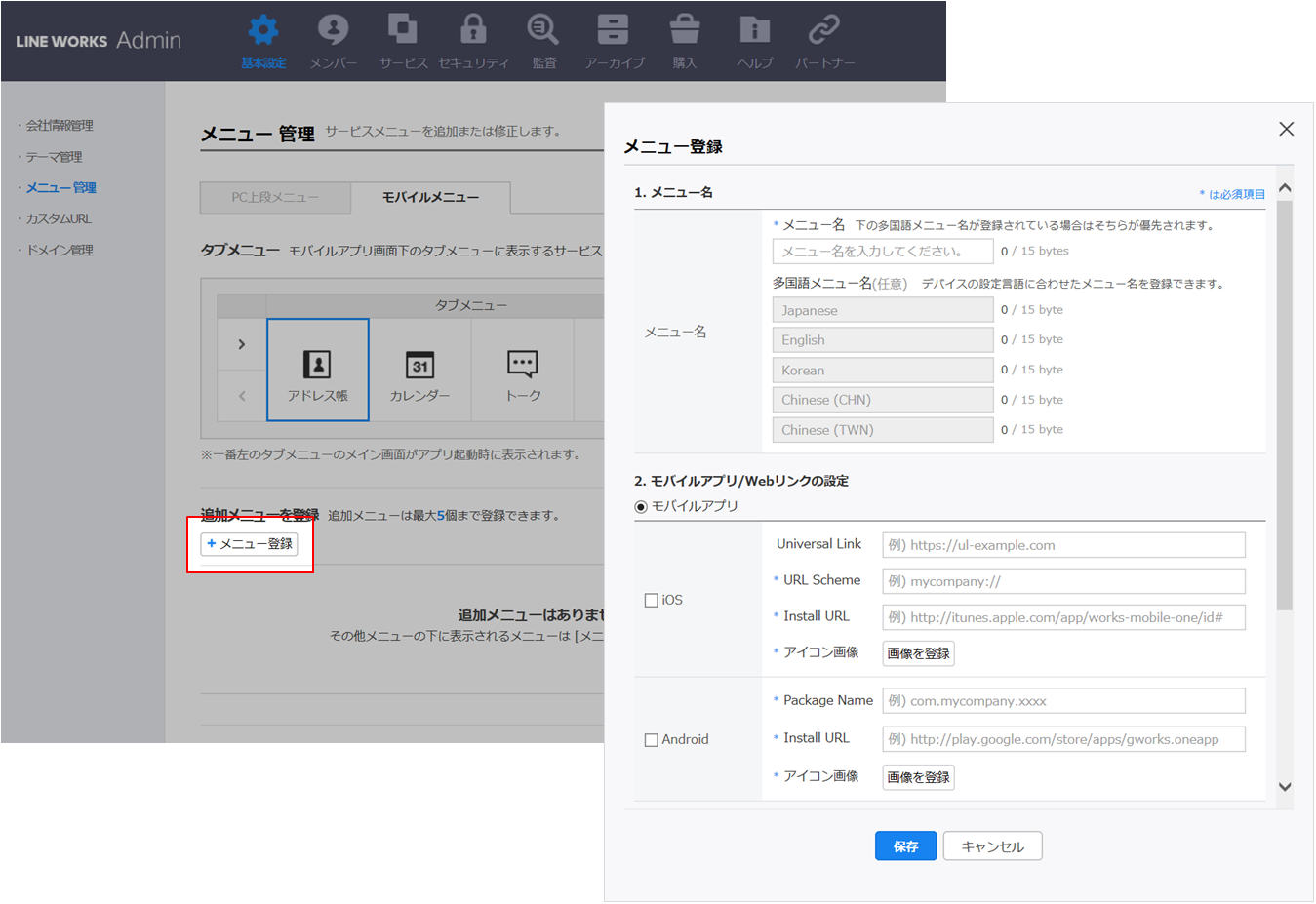The height and width of the screenshot is (904, 1316).
Task: Enable the Android checkbox
Action: point(652,740)
